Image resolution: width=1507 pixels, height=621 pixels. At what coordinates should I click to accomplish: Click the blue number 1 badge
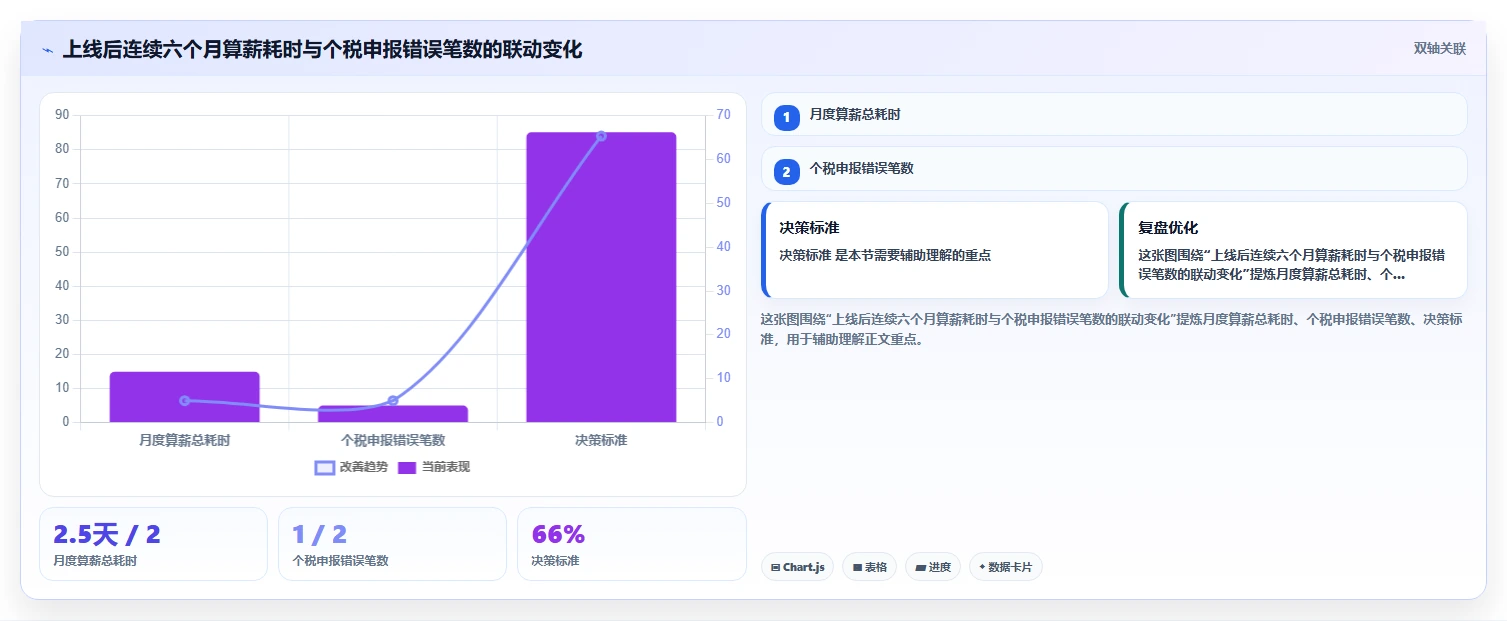coord(786,117)
